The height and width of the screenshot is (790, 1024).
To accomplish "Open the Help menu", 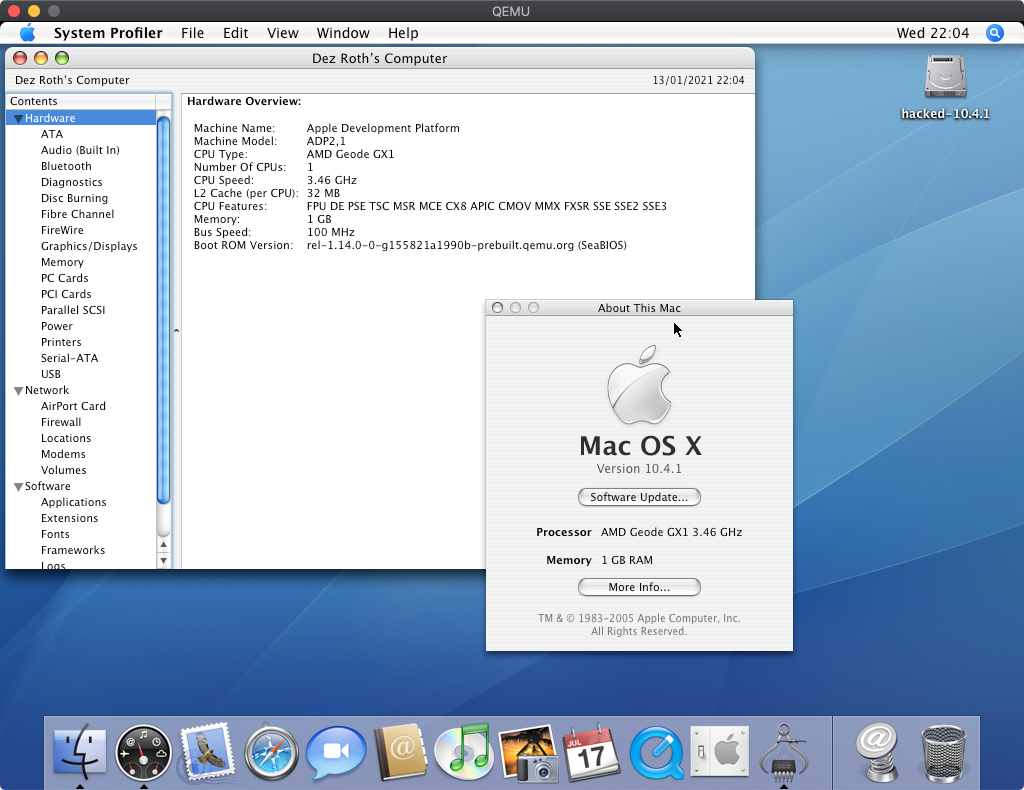I will point(403,33).
